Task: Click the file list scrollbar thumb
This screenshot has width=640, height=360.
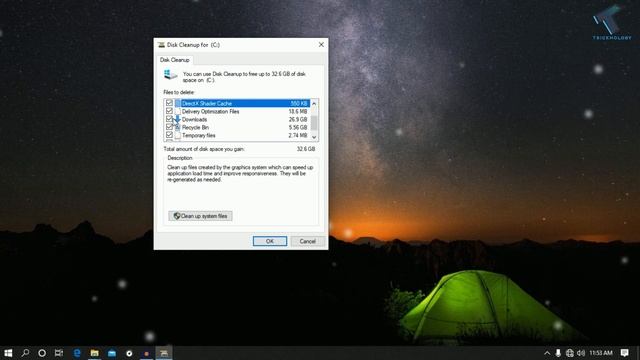Action: tap(314, 122)
